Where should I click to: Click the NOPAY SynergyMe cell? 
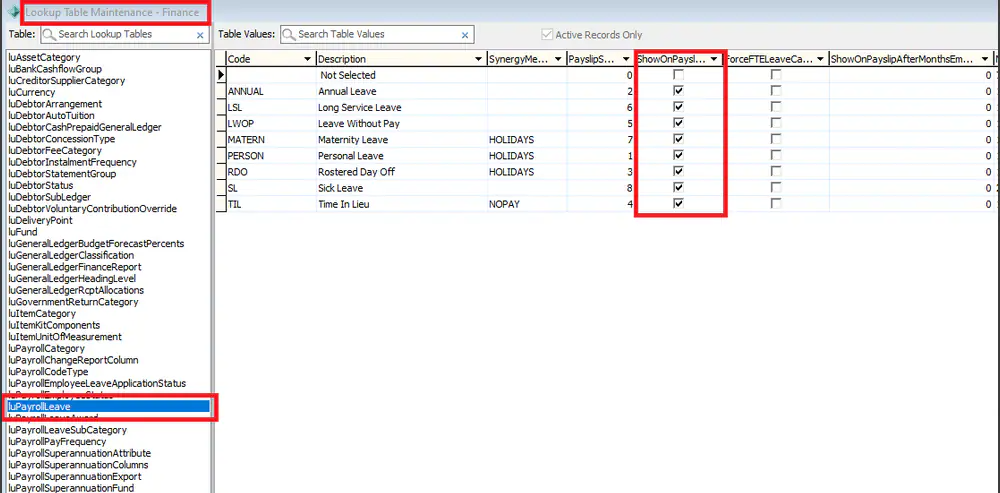point(527,203)
